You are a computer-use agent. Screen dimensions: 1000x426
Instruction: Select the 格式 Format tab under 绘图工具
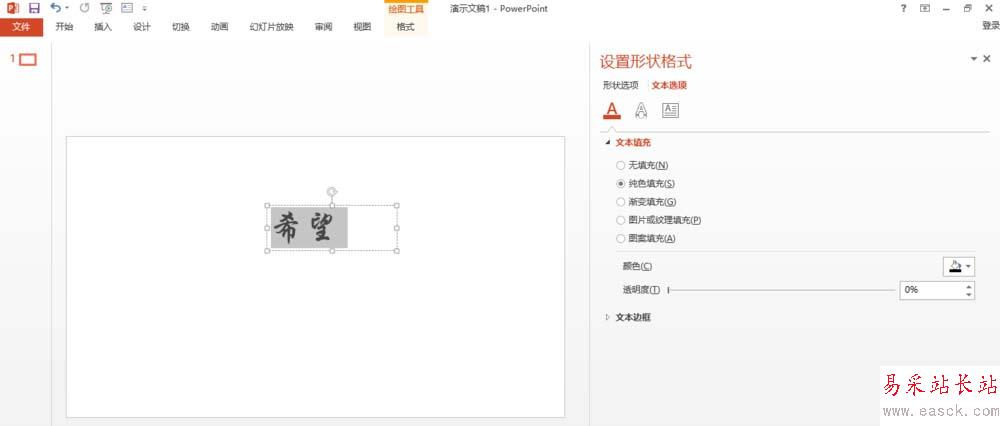click(x=406, y=27)
